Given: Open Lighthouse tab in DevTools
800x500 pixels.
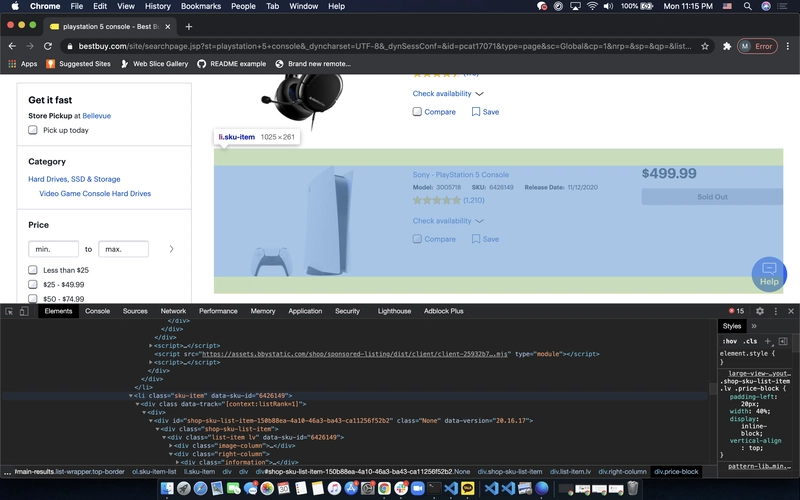Looking at the screenshot, I should click(x=394, y=311).
